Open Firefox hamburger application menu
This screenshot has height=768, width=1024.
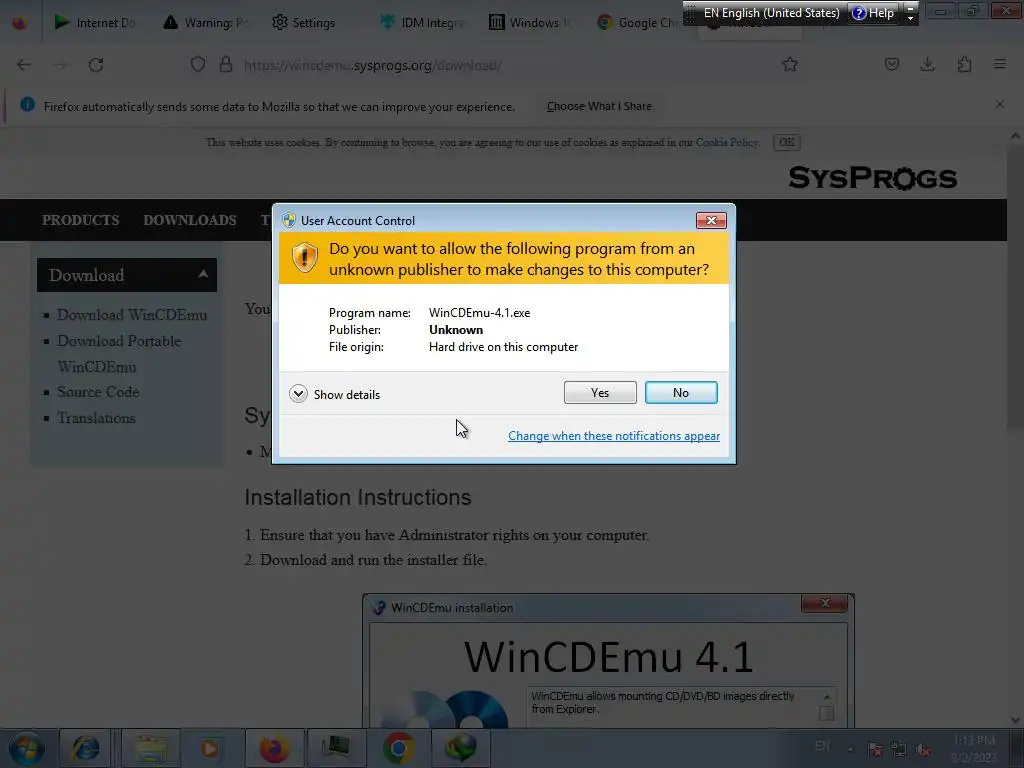tap(1000, 65)
